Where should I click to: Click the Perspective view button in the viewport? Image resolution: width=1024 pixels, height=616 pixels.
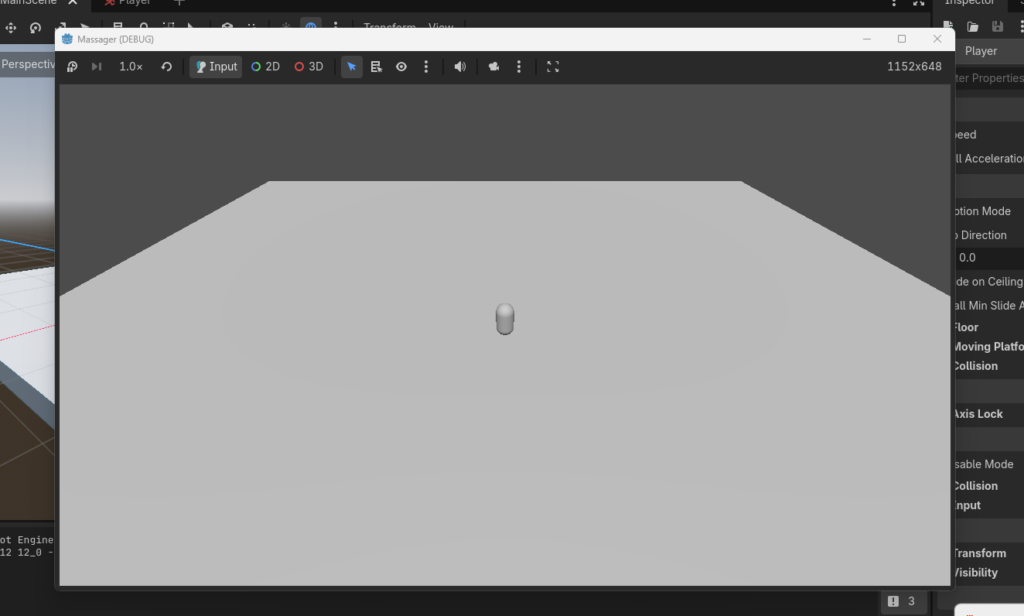pos(27,64)
